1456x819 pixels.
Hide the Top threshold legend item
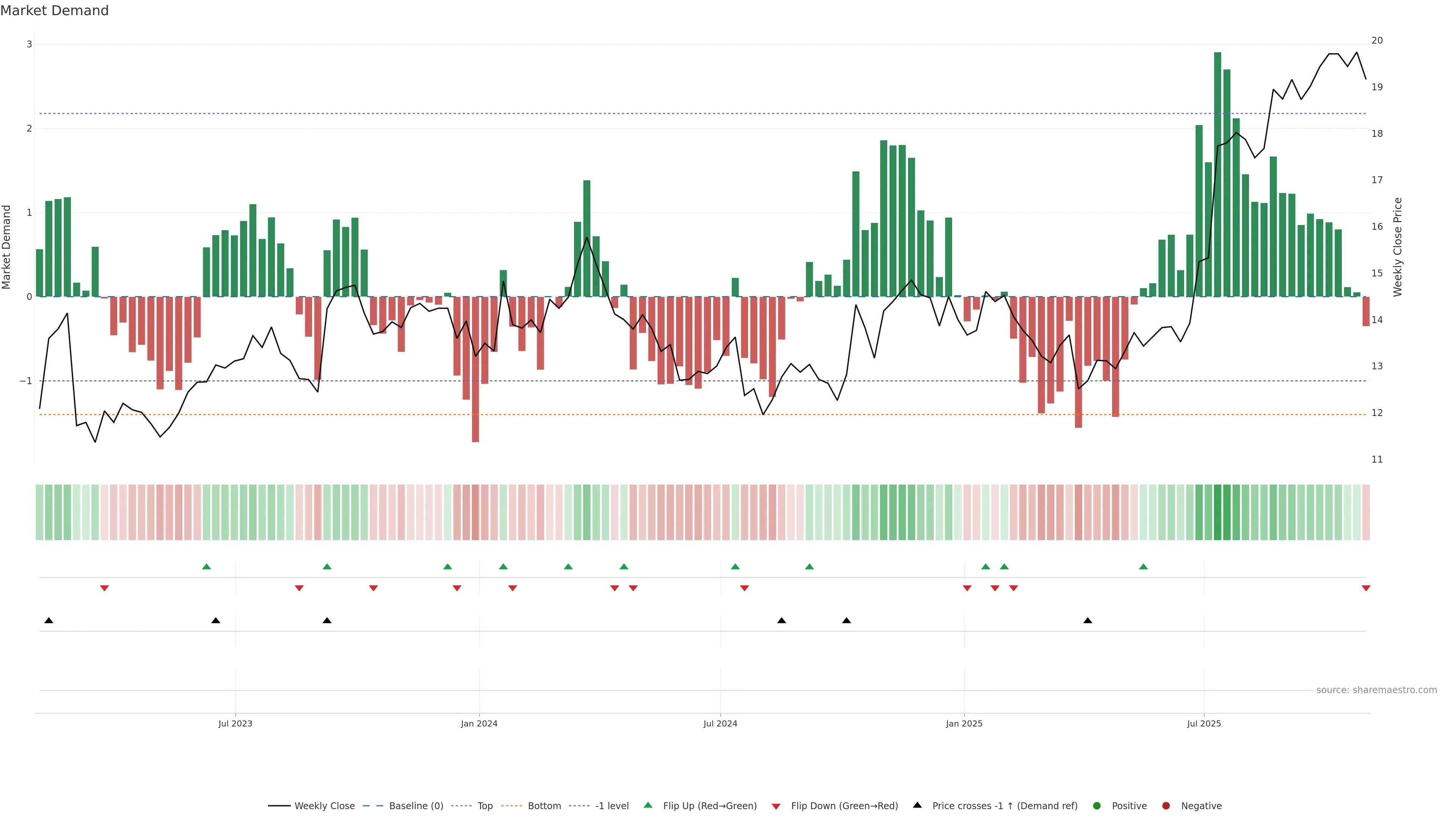[x=485, y=805]
